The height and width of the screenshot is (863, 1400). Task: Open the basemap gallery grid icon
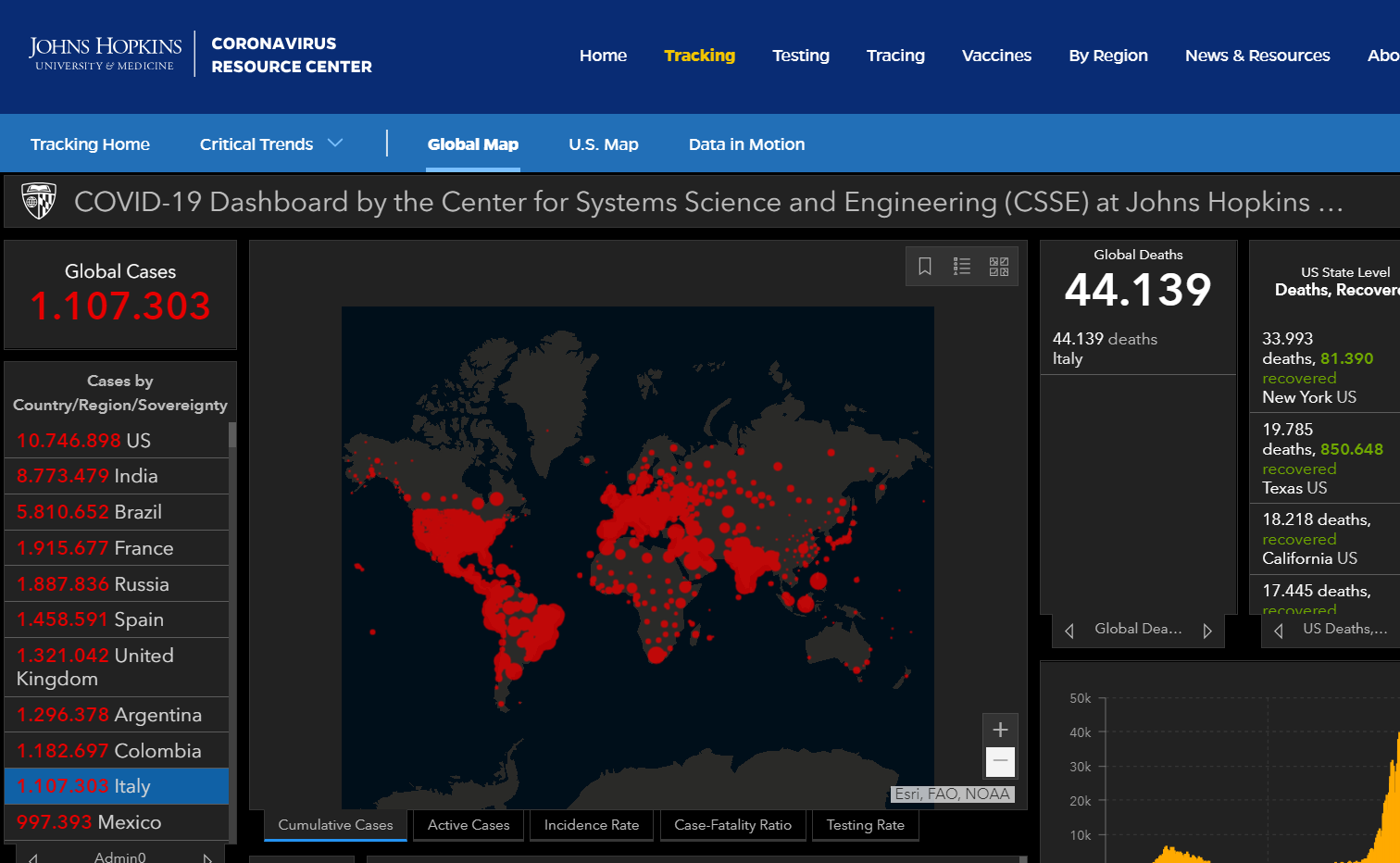click(x=999, y=267)
